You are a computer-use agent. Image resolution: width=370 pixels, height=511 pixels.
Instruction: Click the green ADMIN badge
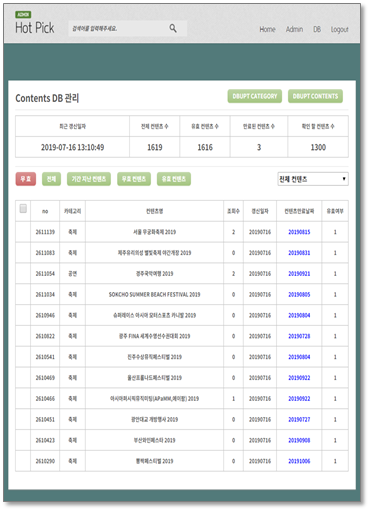click(23, 15)
